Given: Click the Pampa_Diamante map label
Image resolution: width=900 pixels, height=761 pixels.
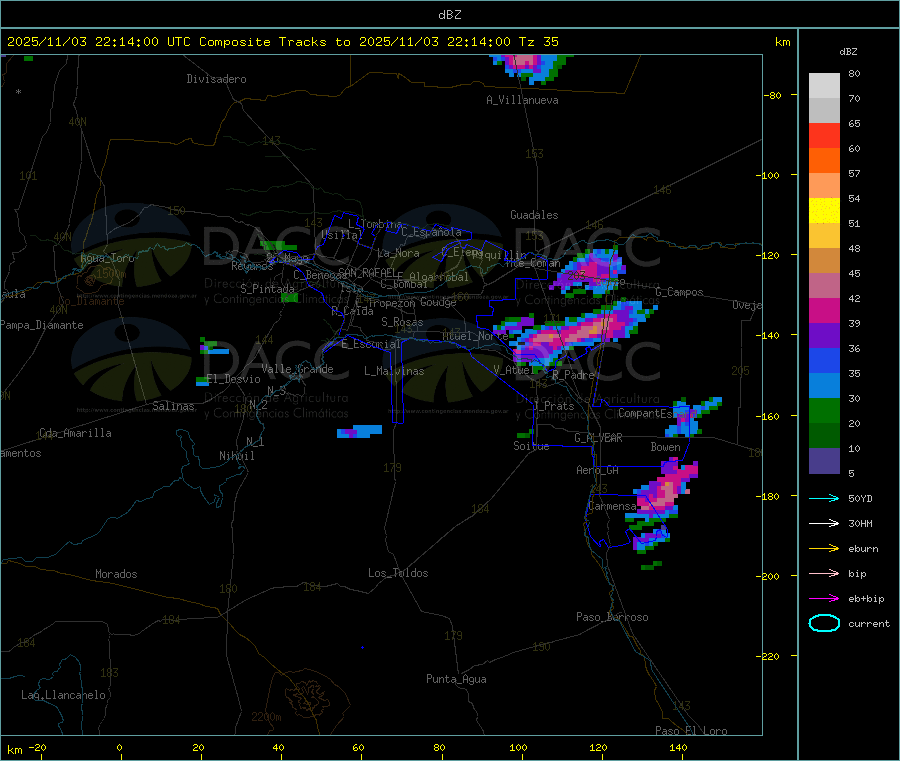Looking at the screenshot, I should coord(42,325).
